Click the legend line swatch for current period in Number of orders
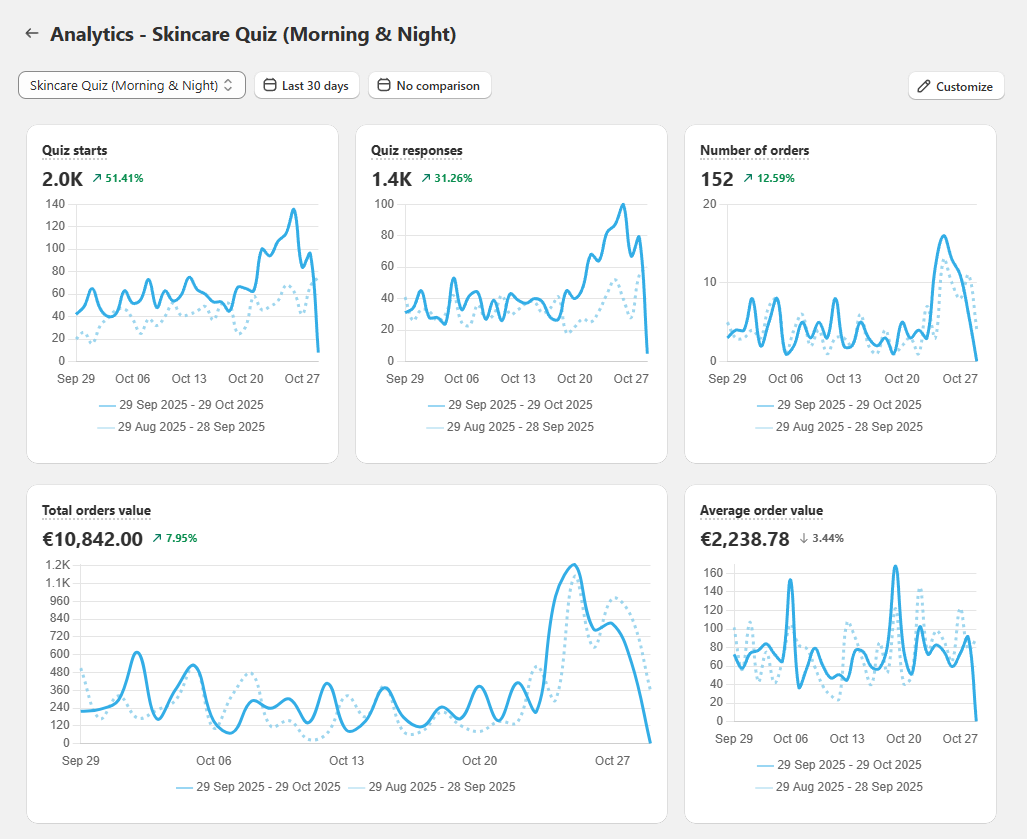 pos(765,405)
